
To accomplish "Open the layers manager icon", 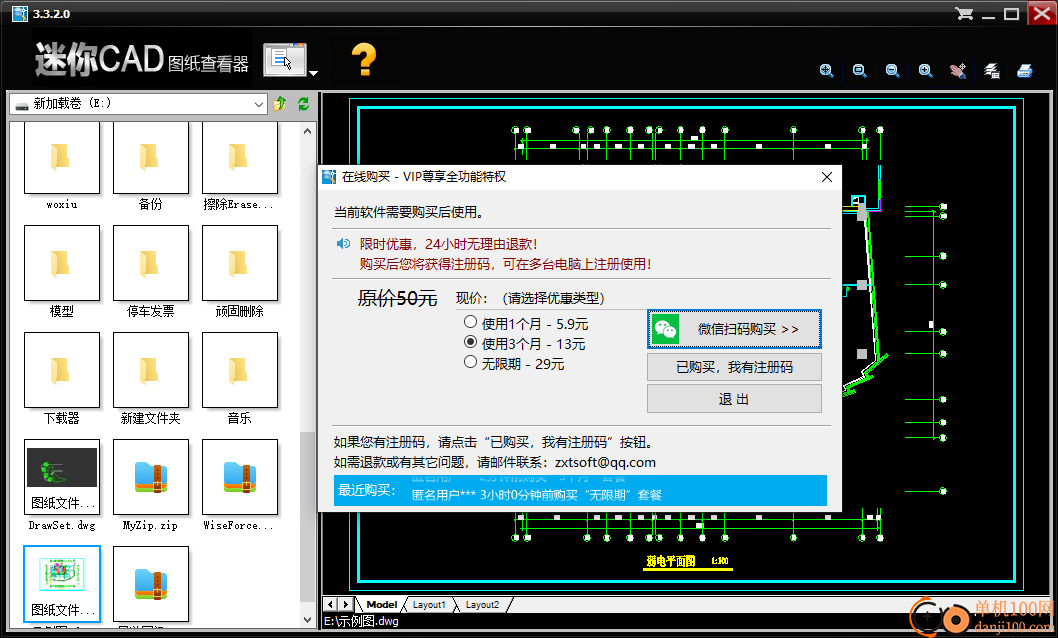I will pyautogui.click(x=991, y=71).
